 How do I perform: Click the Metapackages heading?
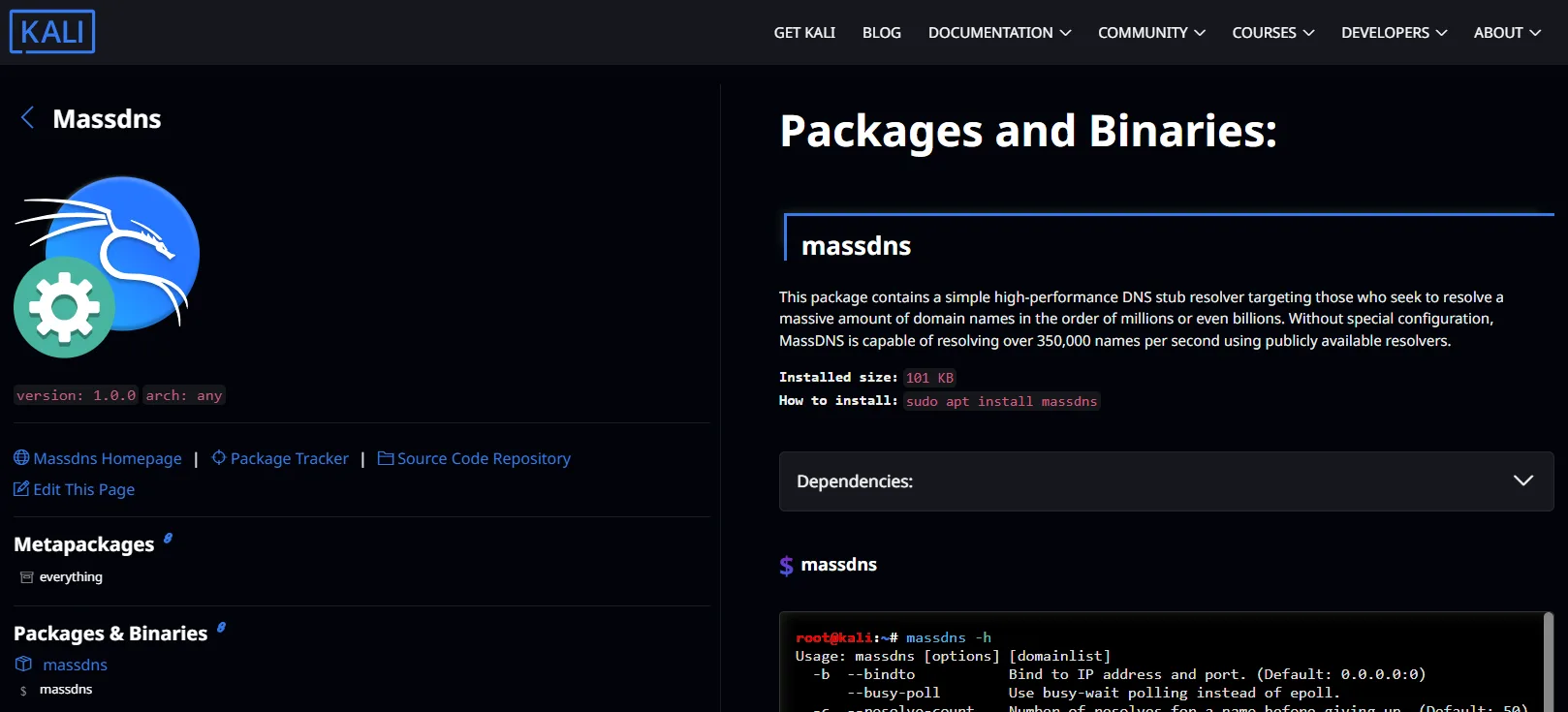(x=84, y=544)
